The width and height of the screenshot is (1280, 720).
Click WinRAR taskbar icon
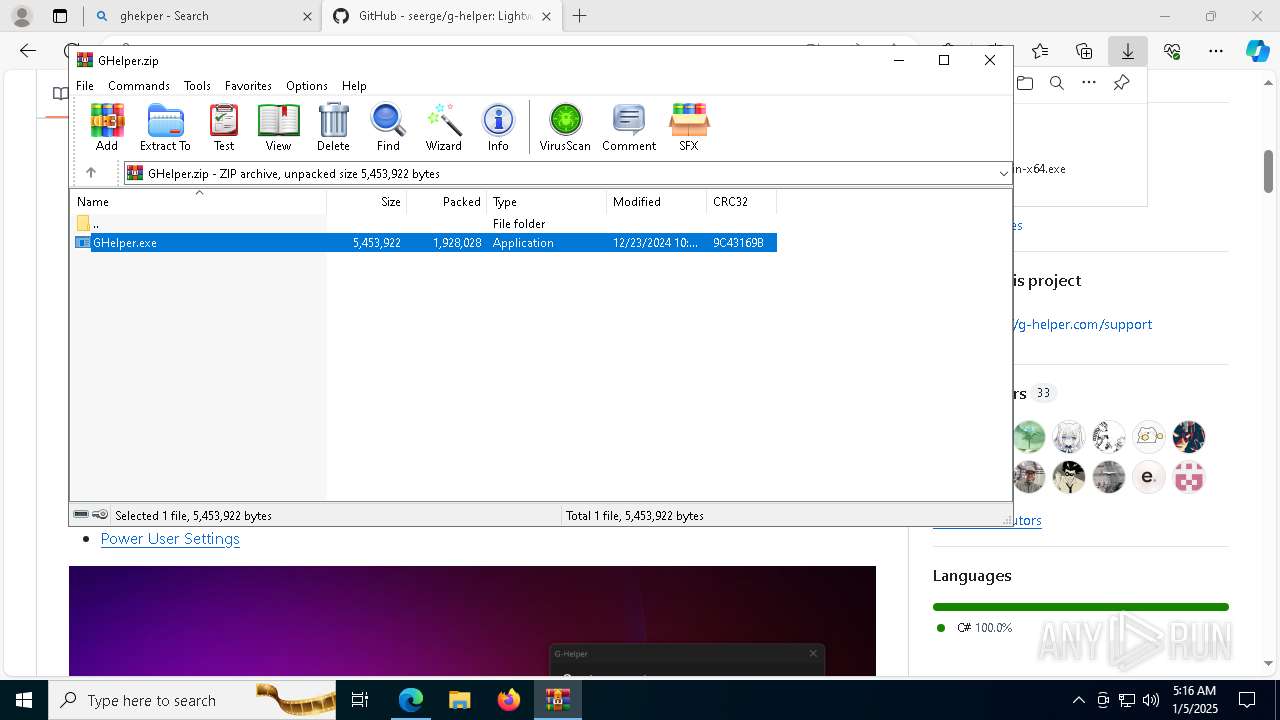point(557,700)
